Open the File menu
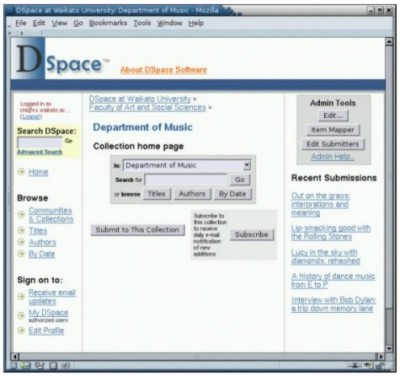The image size is (400, 376). point(21,23)
